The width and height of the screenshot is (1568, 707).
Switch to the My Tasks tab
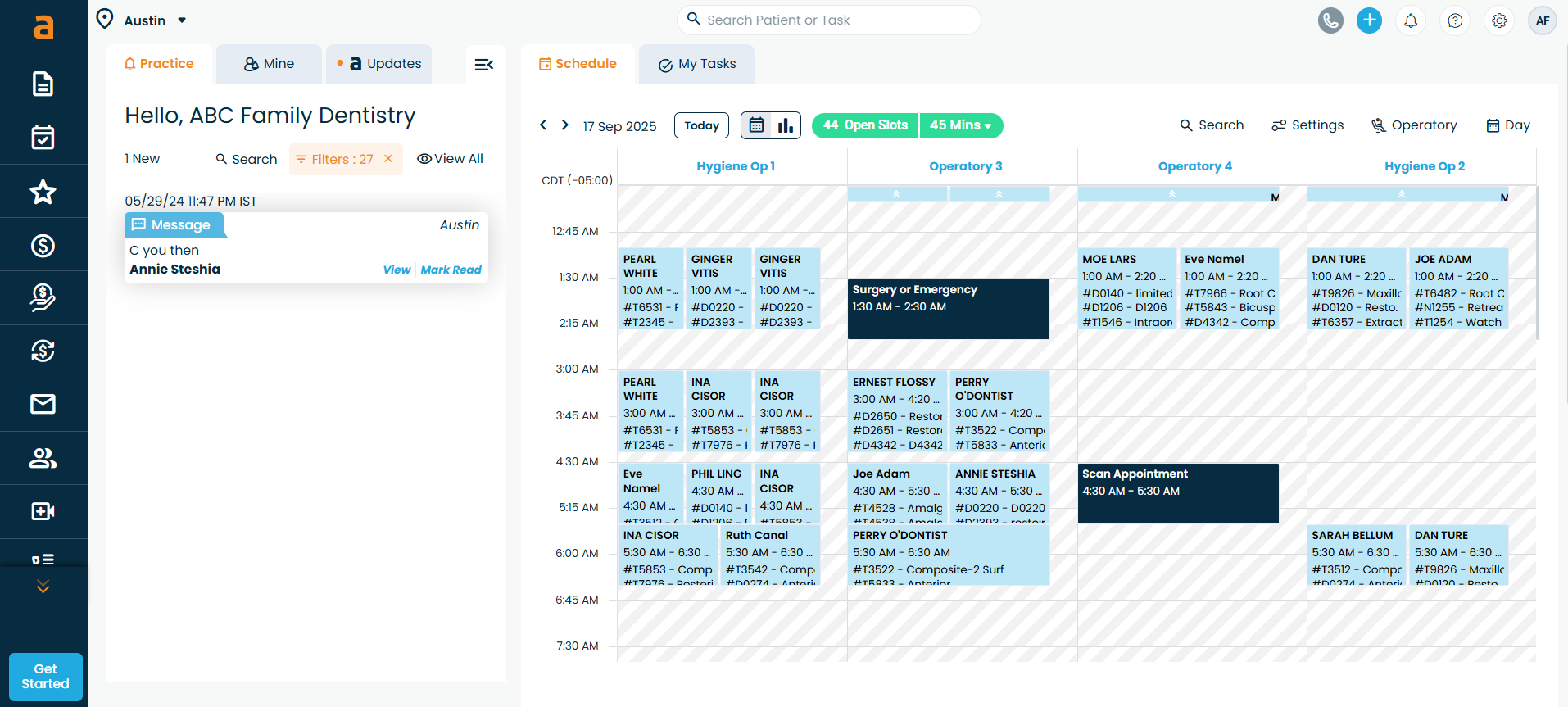(697, 64)
